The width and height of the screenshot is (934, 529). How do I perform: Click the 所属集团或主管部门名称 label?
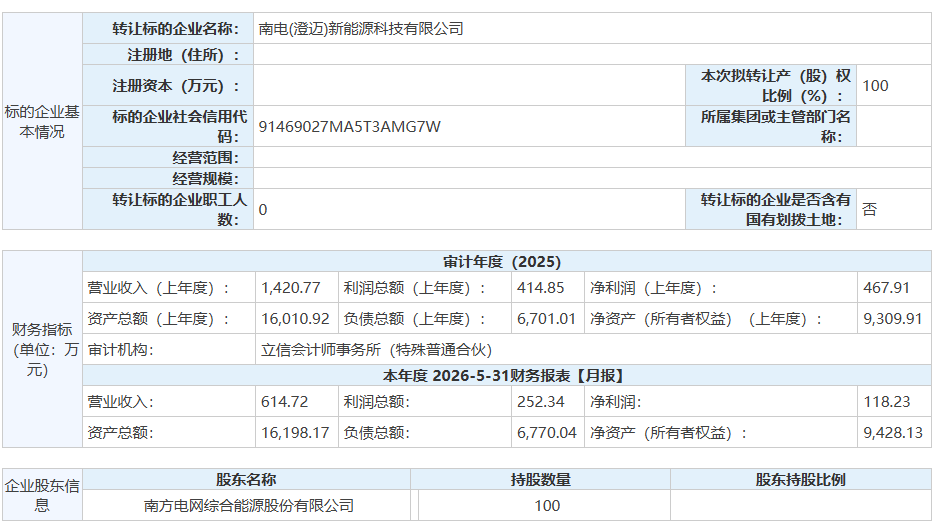[776, 126]
